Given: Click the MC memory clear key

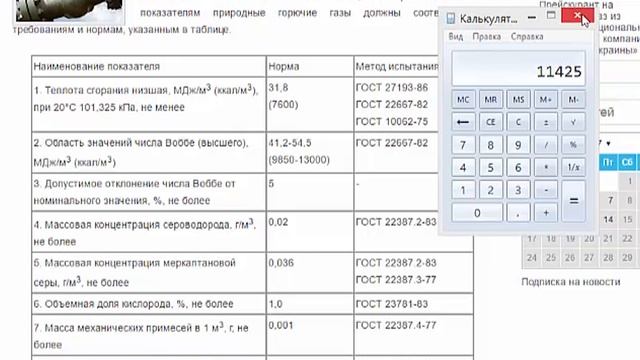Looking at the screenshot, I should [463, 100].
